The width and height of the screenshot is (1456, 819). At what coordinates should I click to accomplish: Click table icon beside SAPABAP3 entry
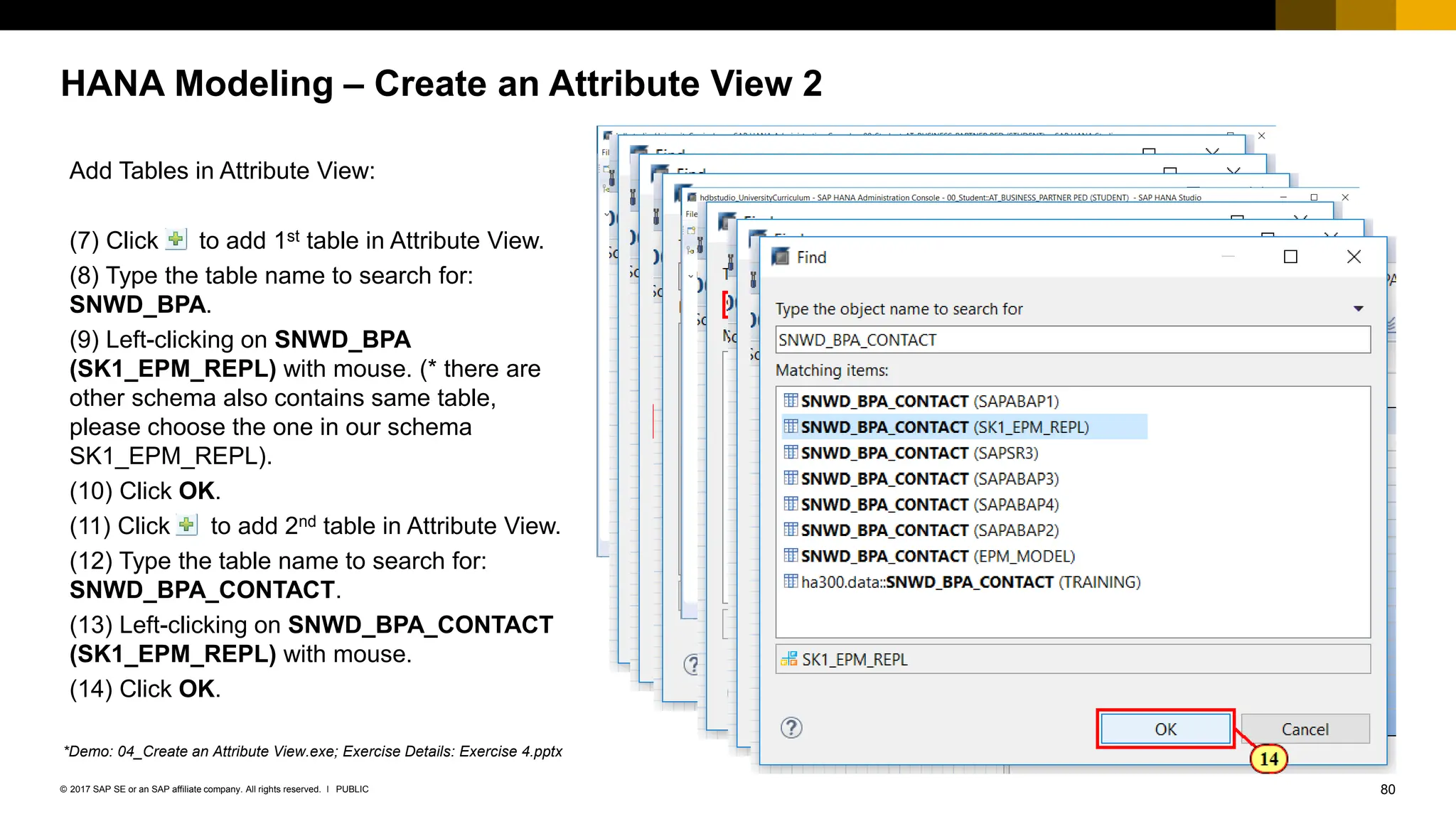coord(791,478)
